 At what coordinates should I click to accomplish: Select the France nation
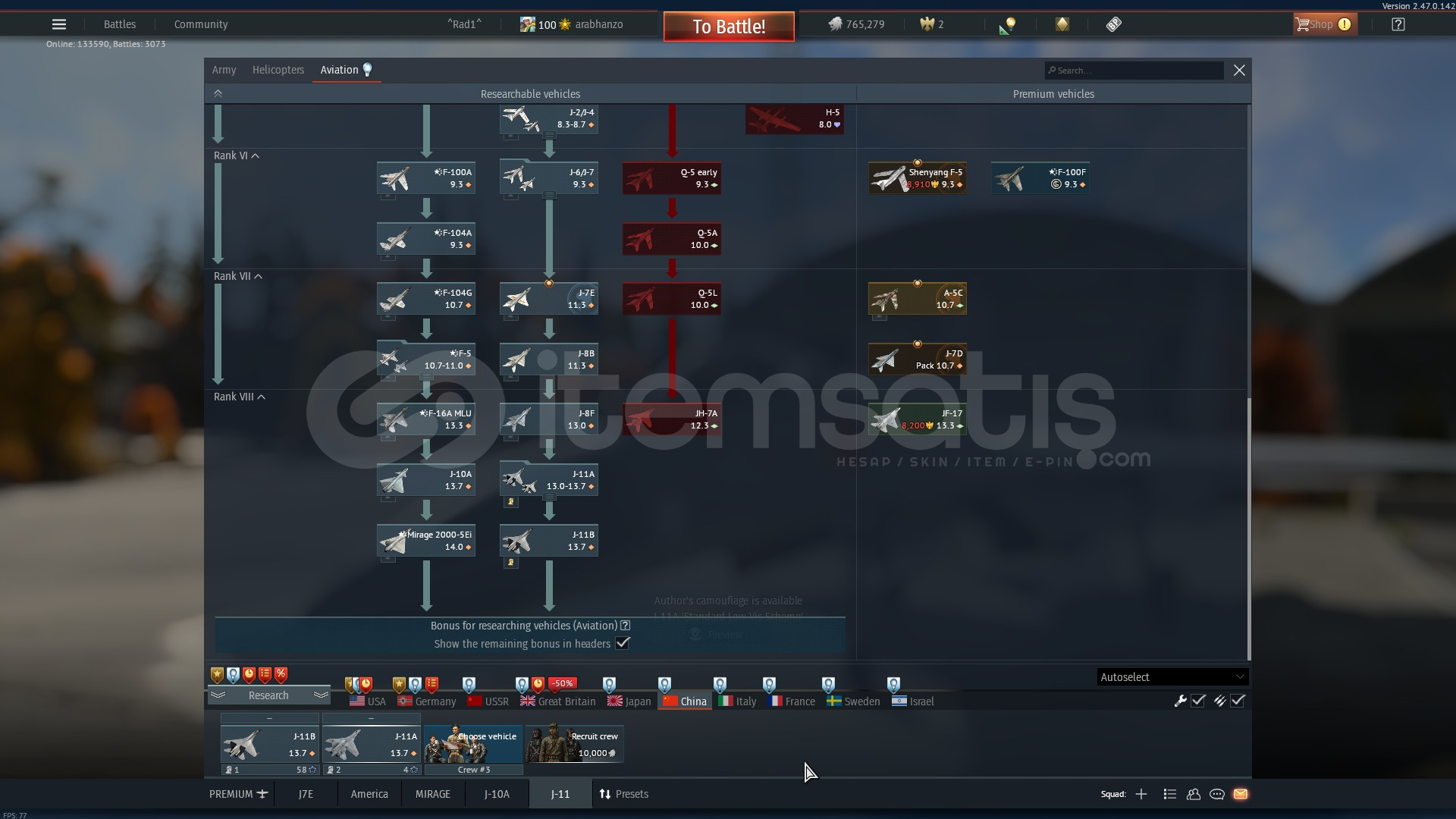[x=792, y=701]
